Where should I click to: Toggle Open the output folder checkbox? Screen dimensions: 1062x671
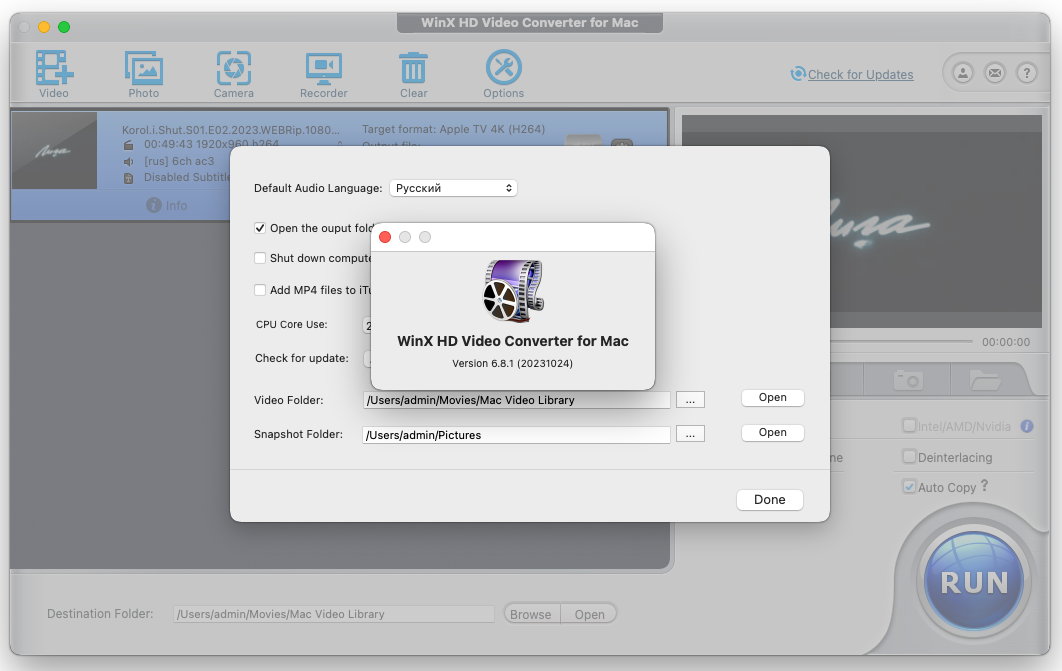point(259,228)
